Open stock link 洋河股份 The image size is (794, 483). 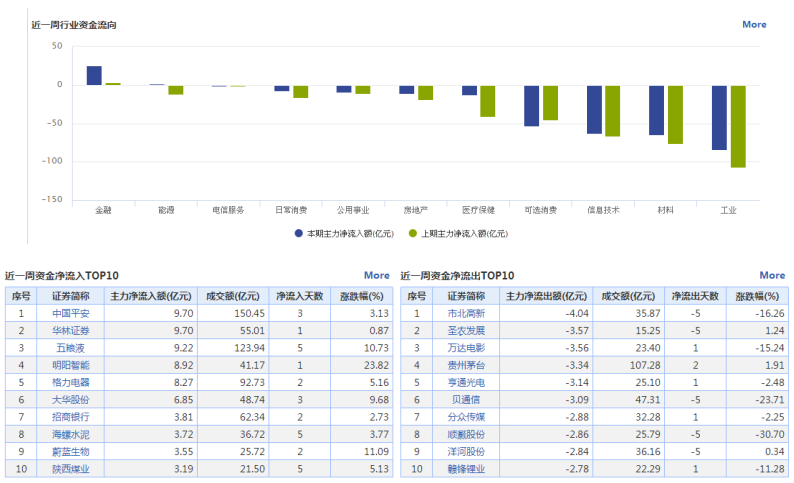[x=466, y=452]
